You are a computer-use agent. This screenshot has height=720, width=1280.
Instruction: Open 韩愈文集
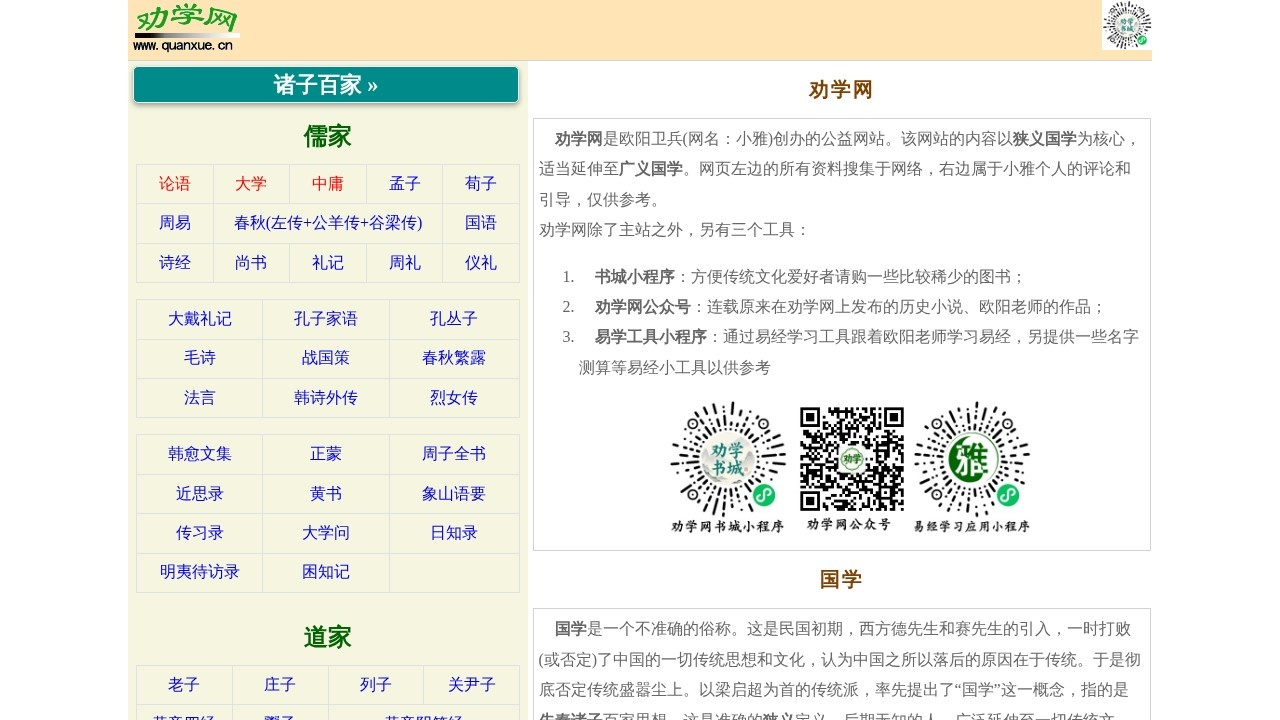point(200,454)
